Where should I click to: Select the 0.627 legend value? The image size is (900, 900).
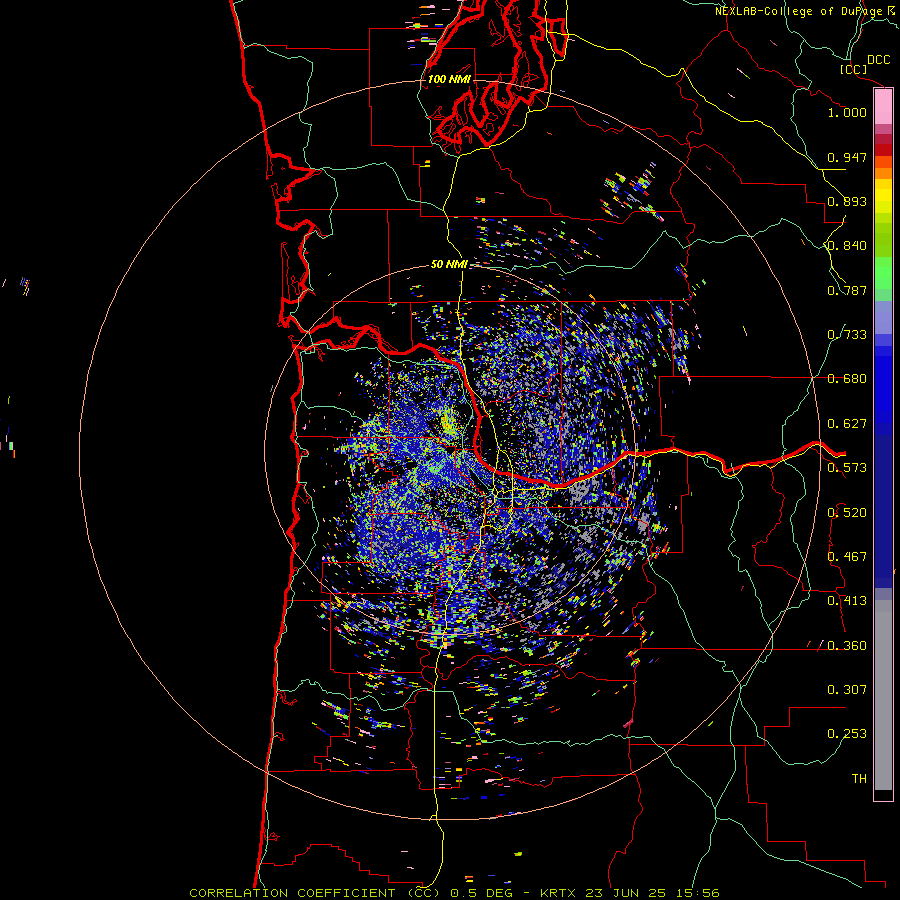click(x=847, y=424)
